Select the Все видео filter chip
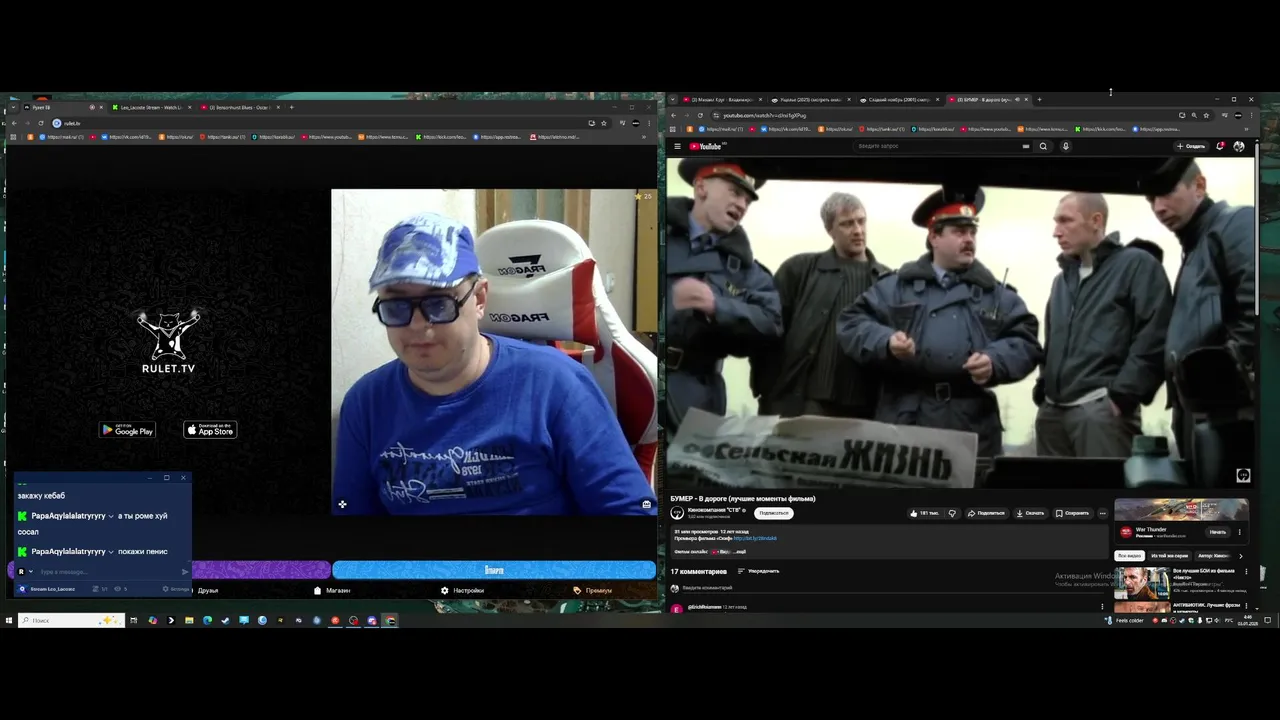 [1129, 555]
